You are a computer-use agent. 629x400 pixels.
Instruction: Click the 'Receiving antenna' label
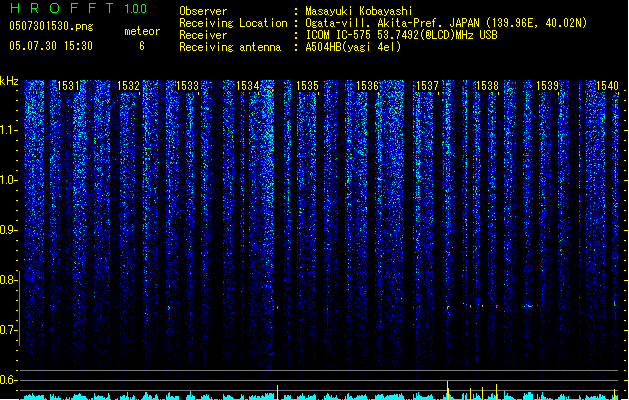tap(230, 47)
